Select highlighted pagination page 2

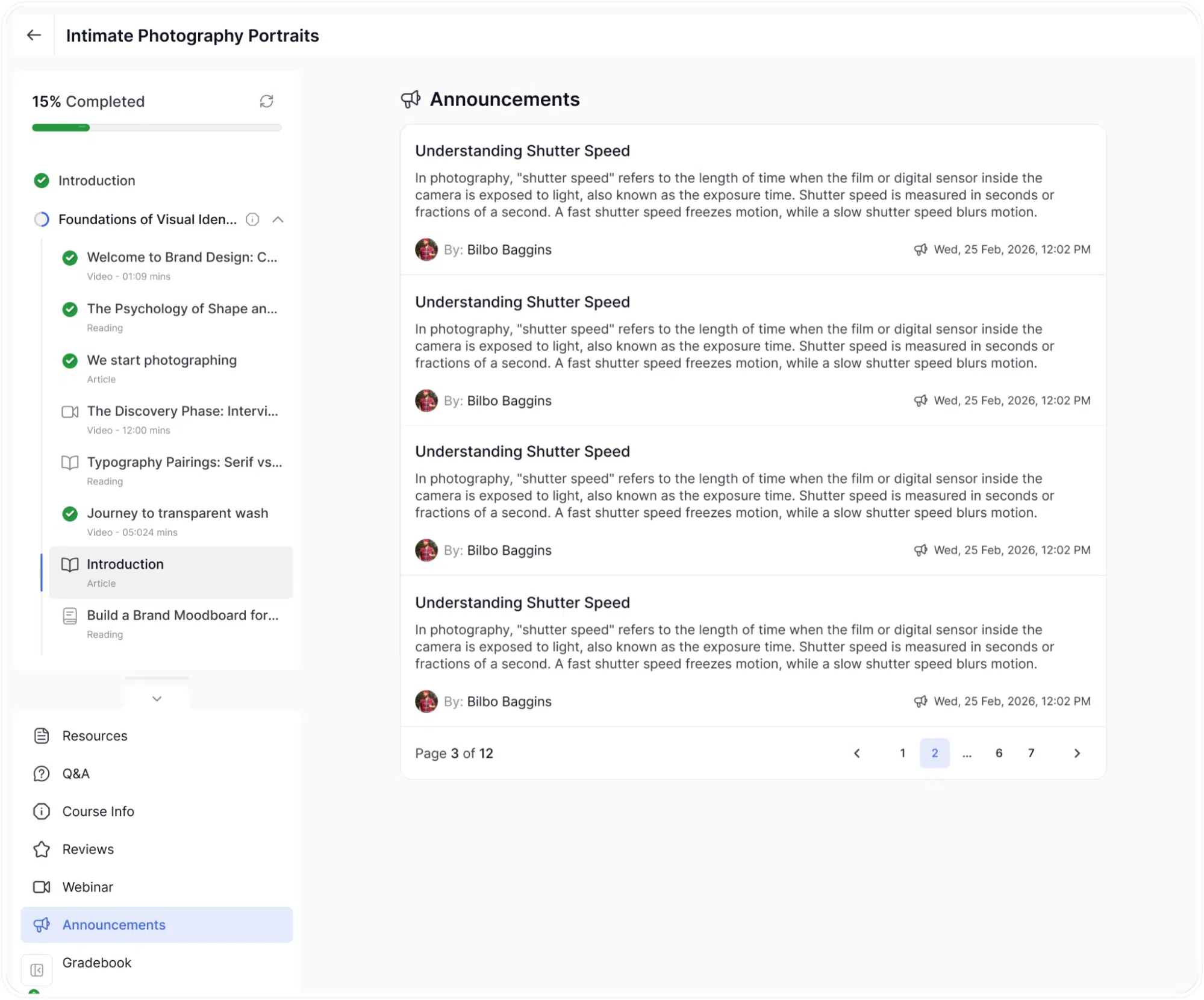coord(935,754)
